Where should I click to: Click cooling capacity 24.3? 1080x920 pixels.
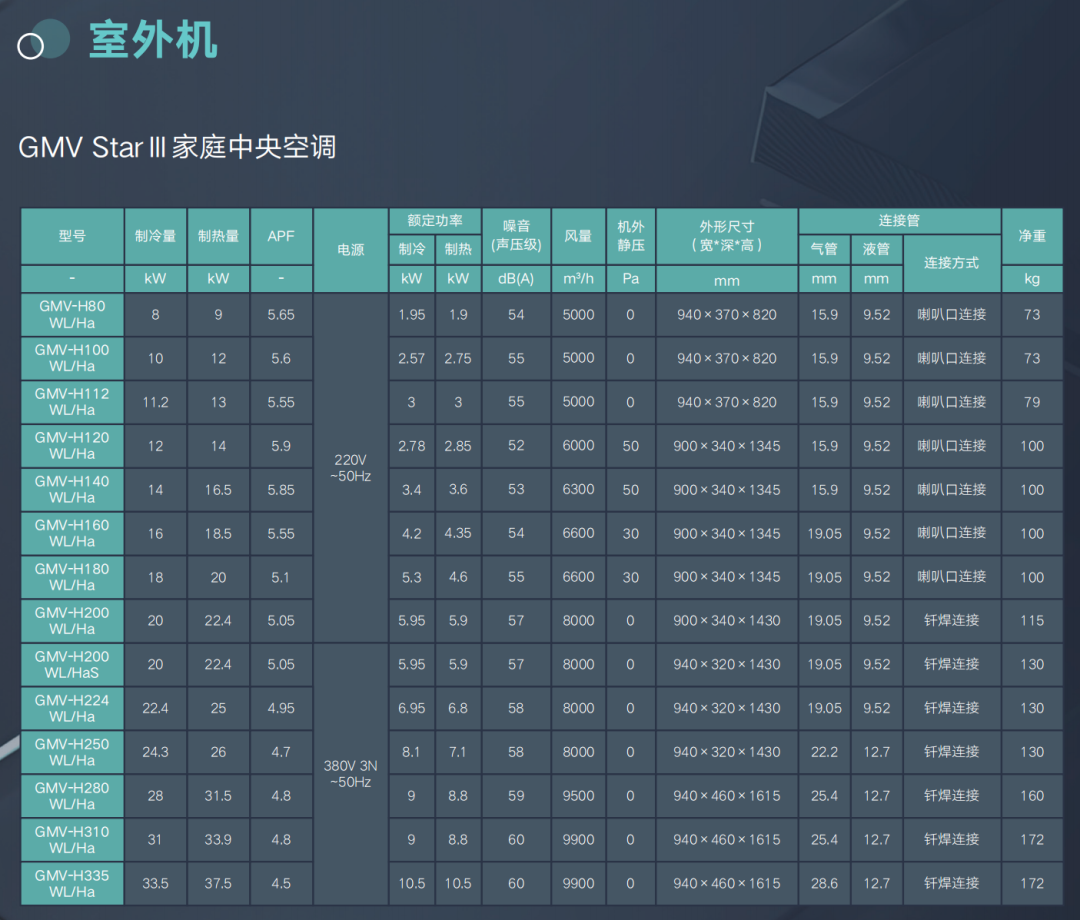(x=156, y=752)
